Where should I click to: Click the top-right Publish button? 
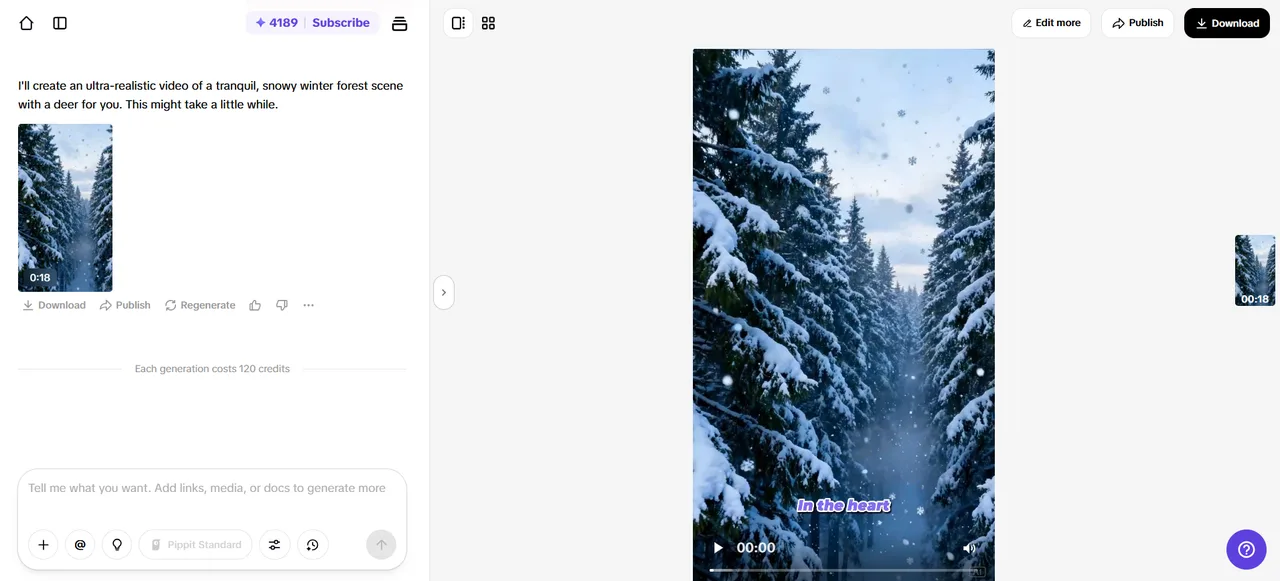pyautogui.click(x=1137, y=23)
